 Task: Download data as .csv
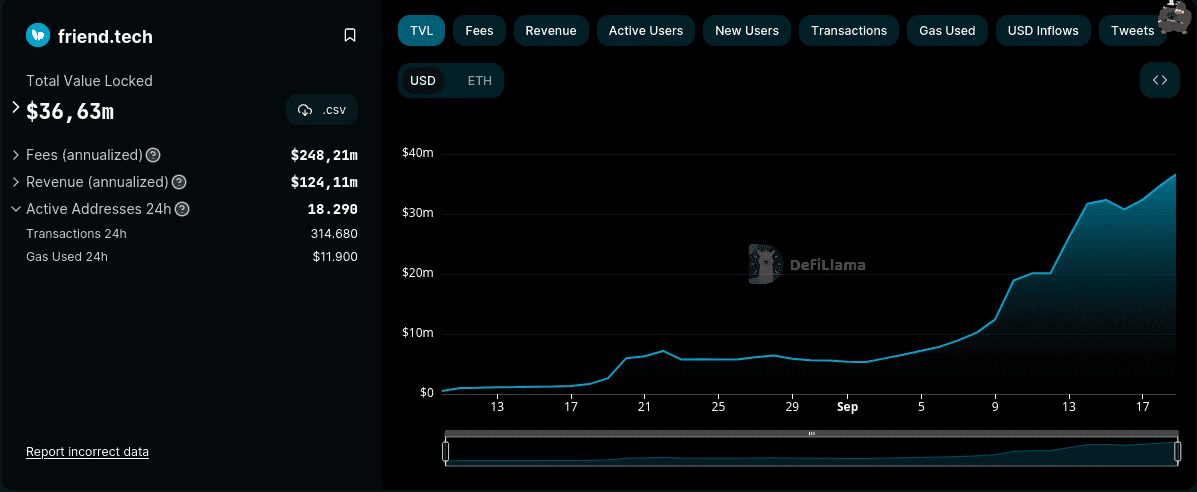(322, 110)
